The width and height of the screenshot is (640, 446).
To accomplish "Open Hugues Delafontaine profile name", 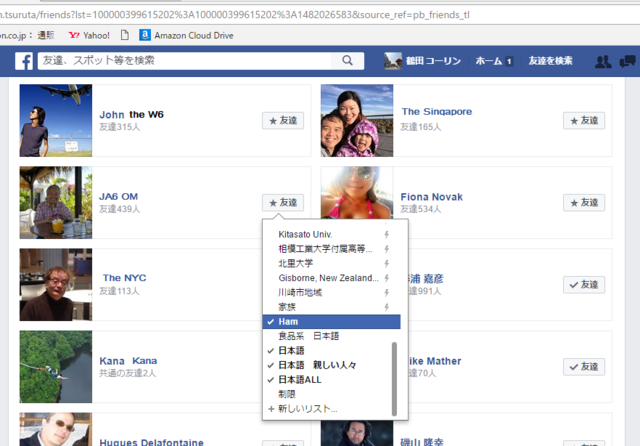I will point(151,442).
